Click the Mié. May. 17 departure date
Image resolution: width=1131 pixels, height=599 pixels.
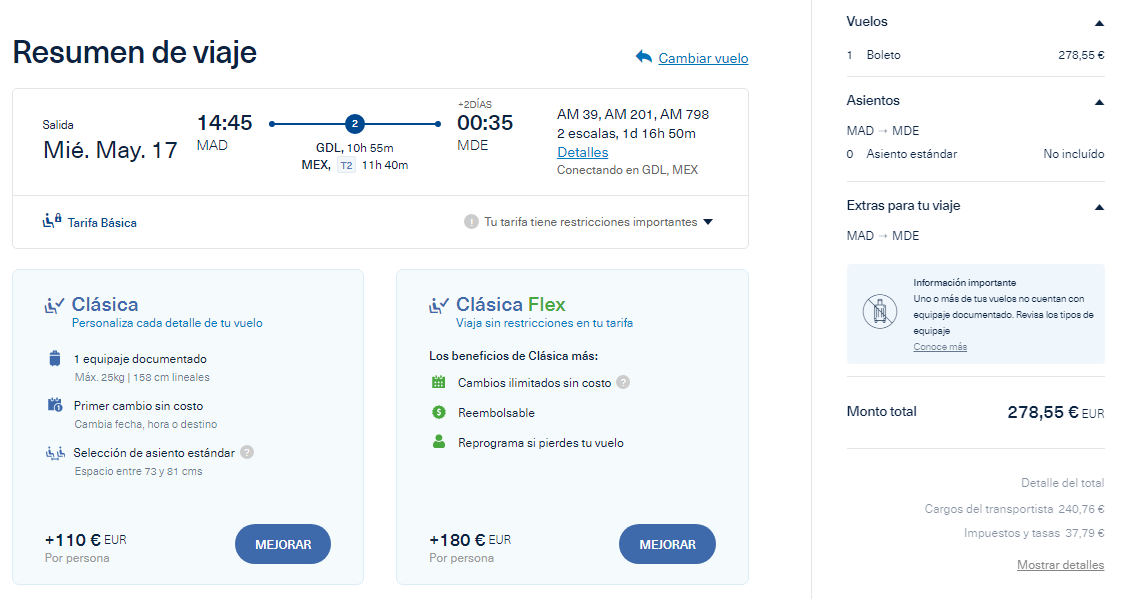point(110,150)
